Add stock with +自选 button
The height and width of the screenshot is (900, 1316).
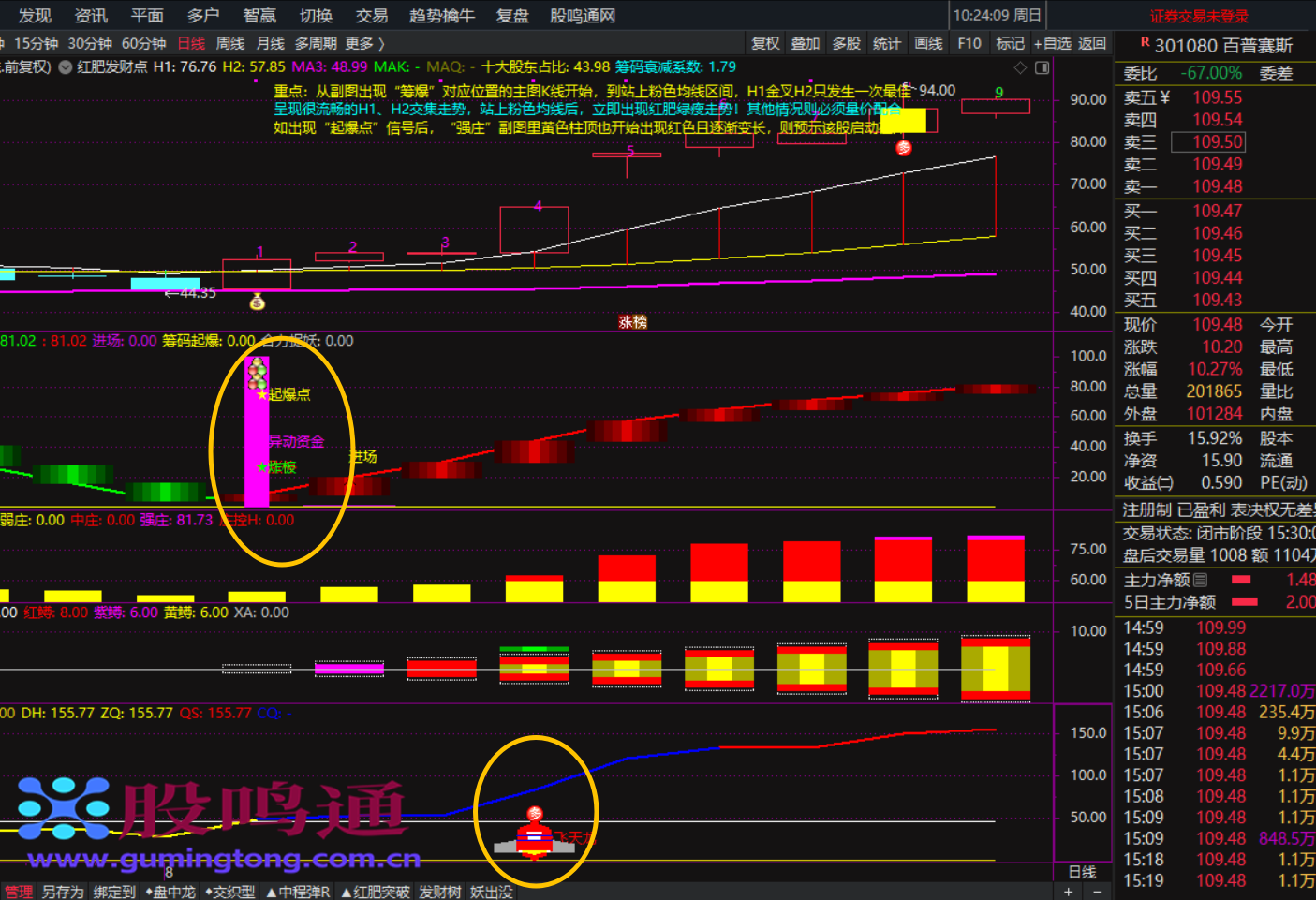click(x=1052, y=43)
